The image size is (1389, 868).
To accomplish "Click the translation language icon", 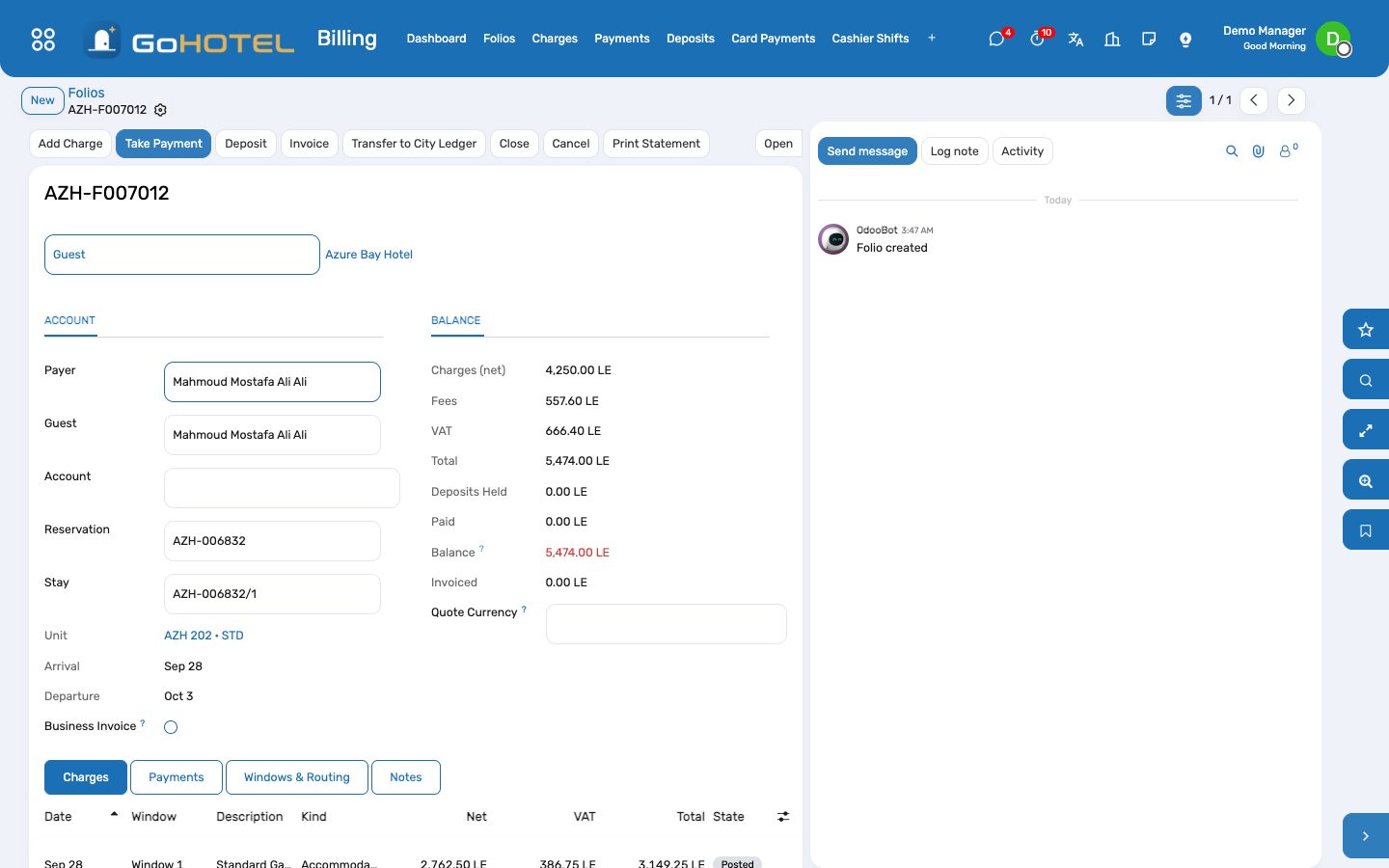I will 1076,40.
